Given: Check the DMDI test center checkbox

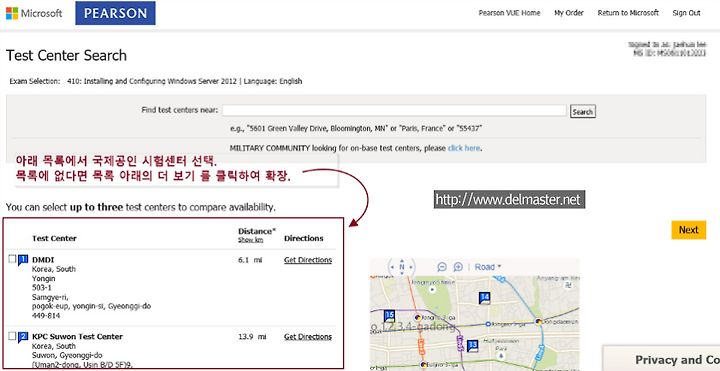Looking at the screenshot, I should (12, 259).
